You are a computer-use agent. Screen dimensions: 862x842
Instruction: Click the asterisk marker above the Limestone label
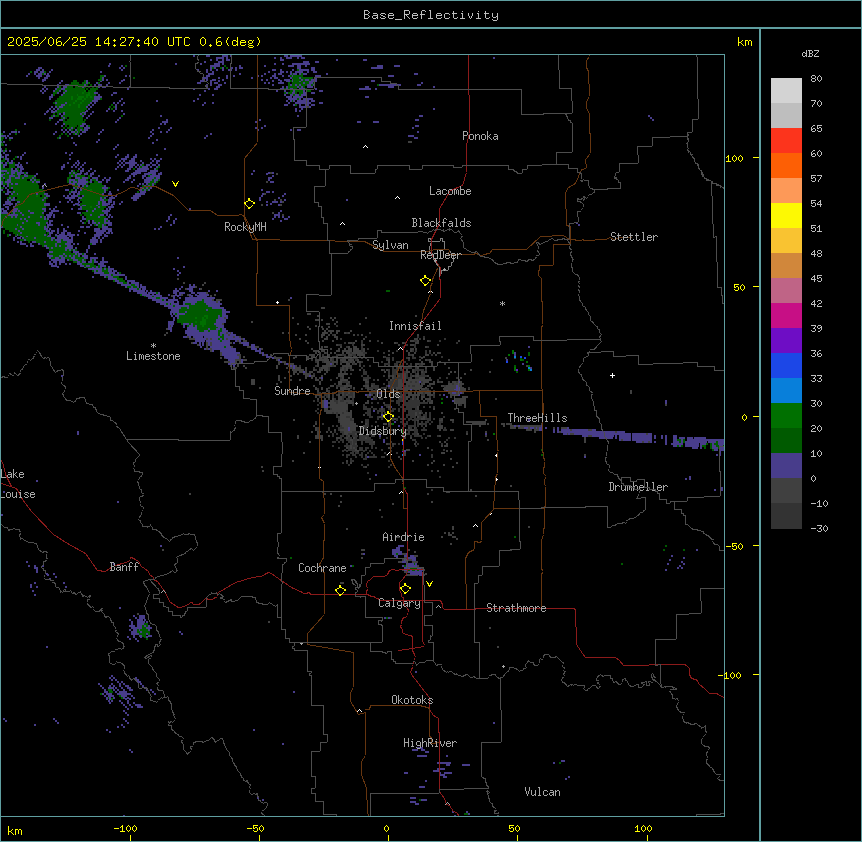coord(153,346)
